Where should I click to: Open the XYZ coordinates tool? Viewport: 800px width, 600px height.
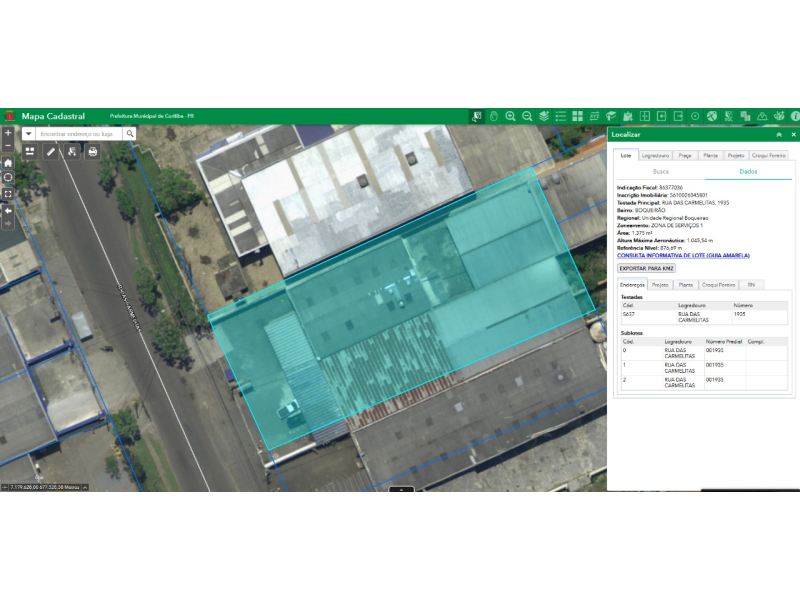tap(594, 116)
